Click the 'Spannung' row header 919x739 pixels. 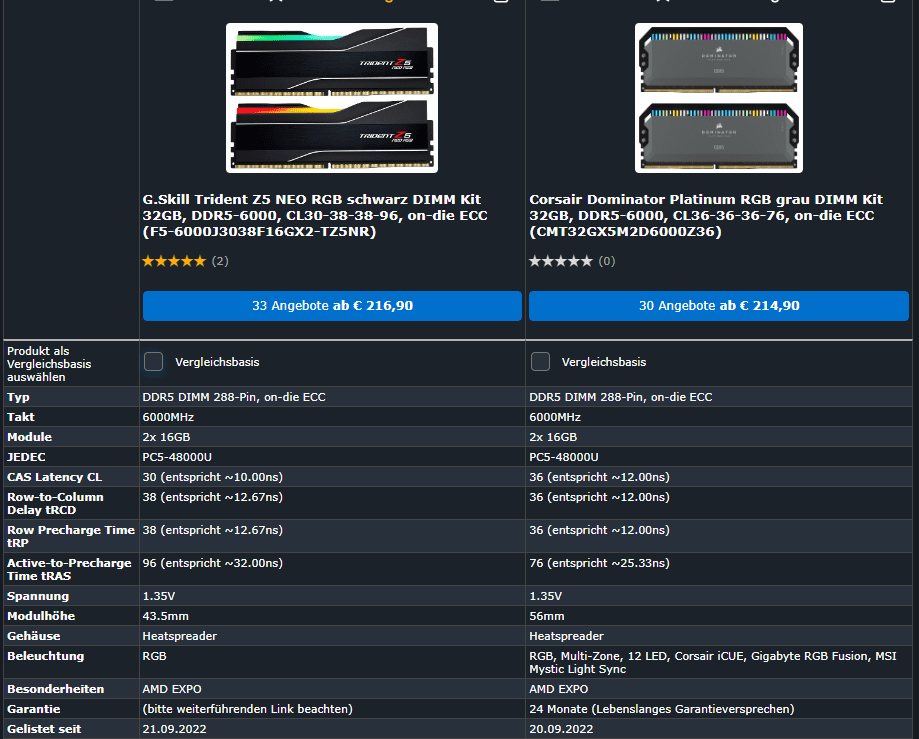coord(38,596)
